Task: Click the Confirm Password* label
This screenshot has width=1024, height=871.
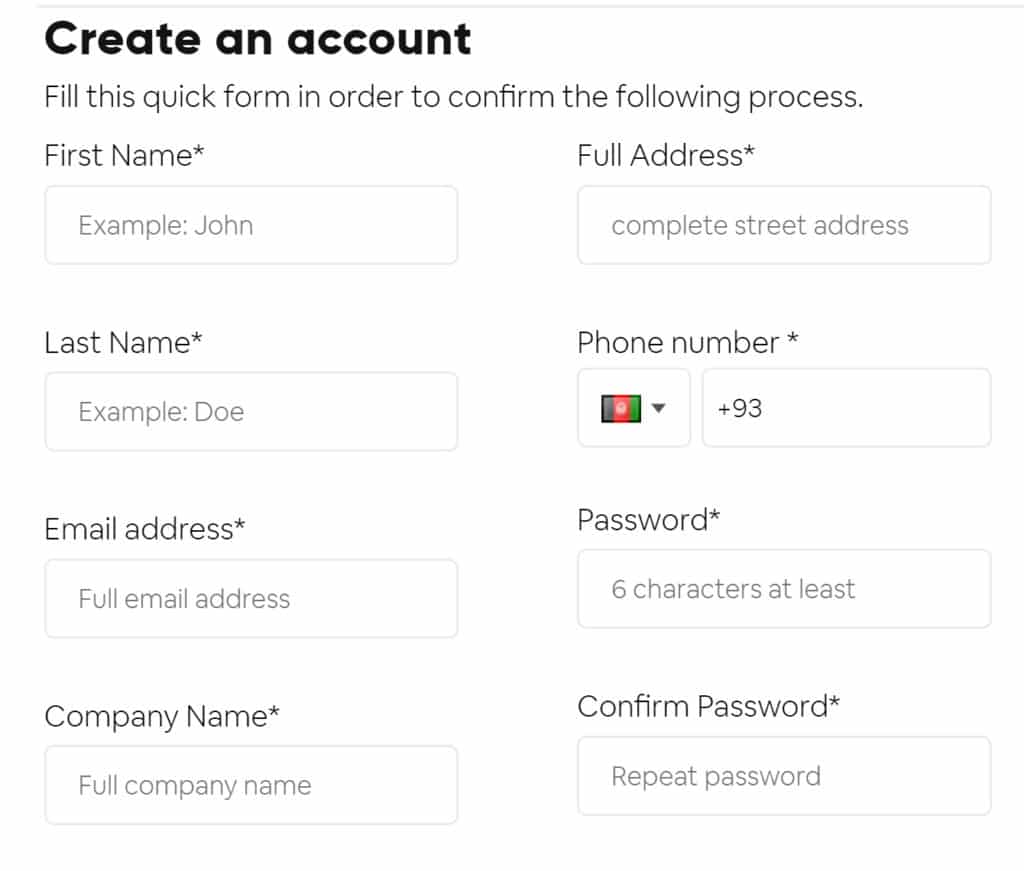Action: pos(709,706)
